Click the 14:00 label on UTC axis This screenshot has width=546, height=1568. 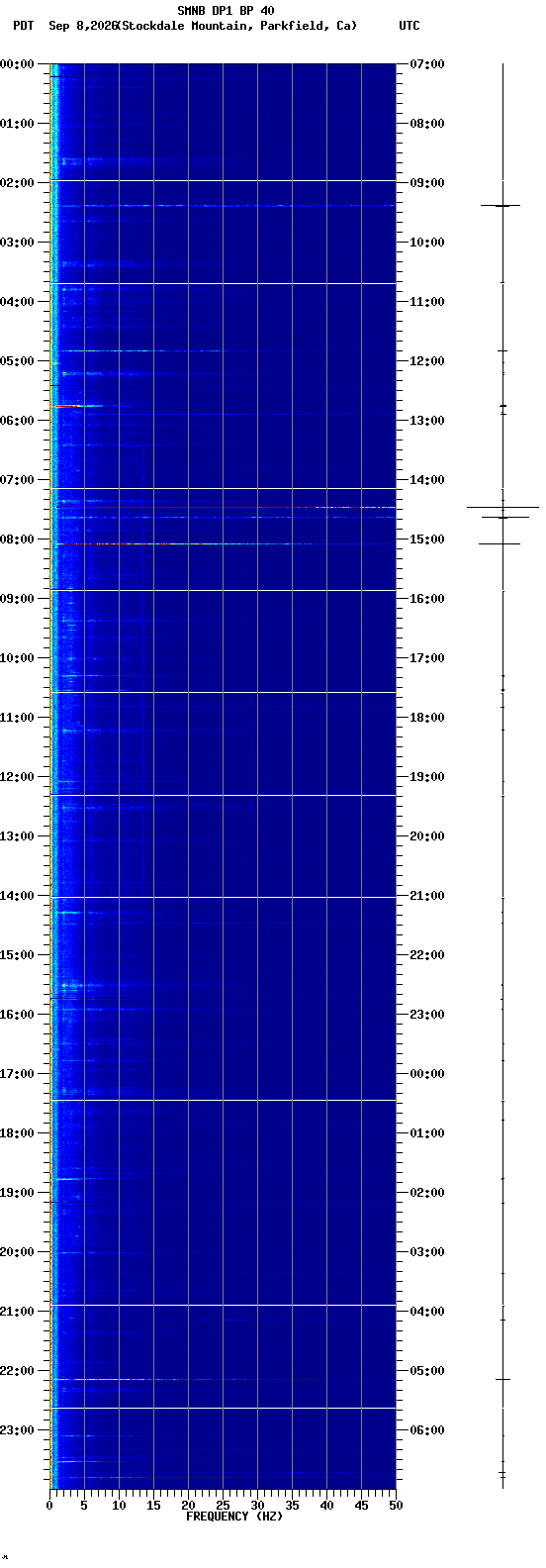coord(427,480)
